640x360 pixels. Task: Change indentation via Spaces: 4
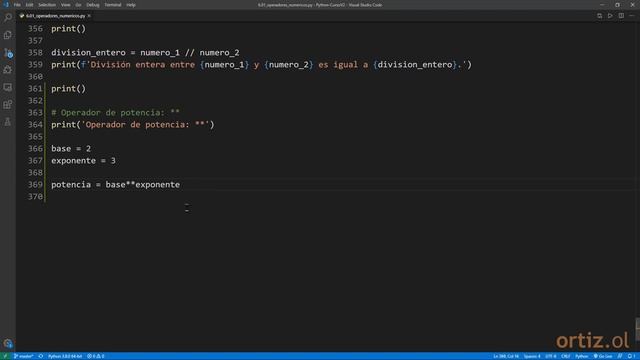pos(532,356)
